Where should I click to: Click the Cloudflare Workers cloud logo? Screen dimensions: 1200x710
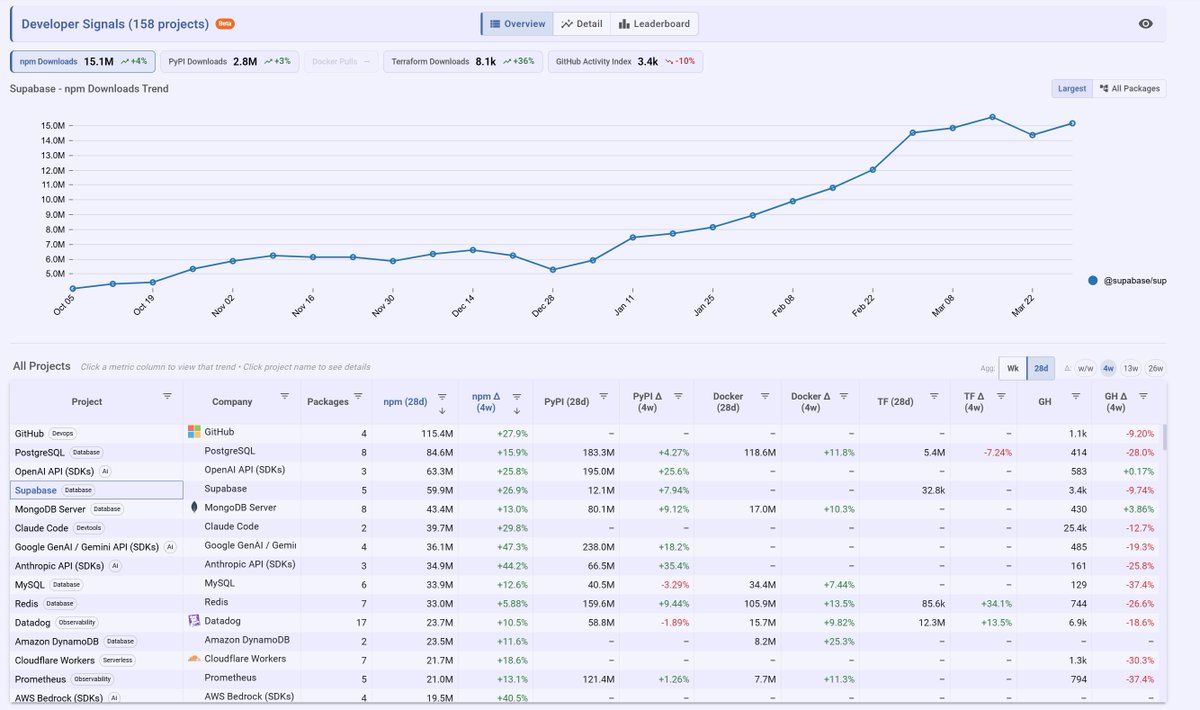pos(195,659)
